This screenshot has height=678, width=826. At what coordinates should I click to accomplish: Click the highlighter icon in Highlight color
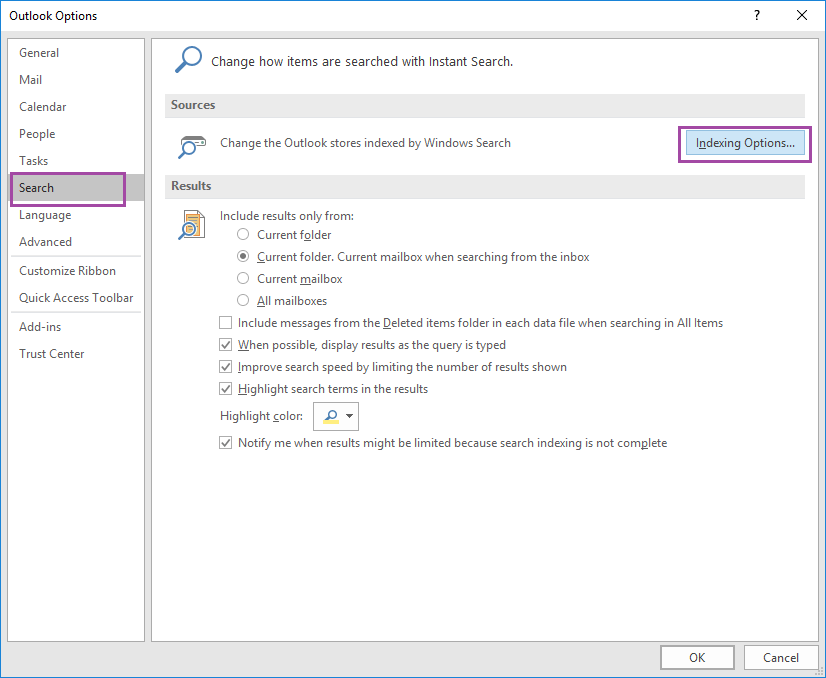(331, 416)
